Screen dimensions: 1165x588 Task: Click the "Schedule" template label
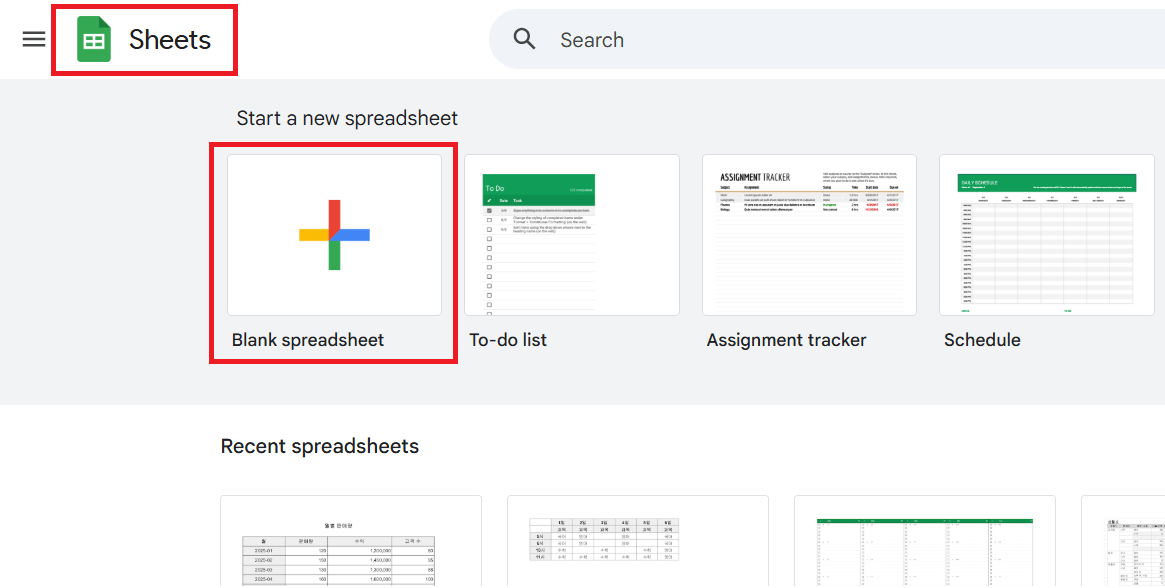(982, 340)
